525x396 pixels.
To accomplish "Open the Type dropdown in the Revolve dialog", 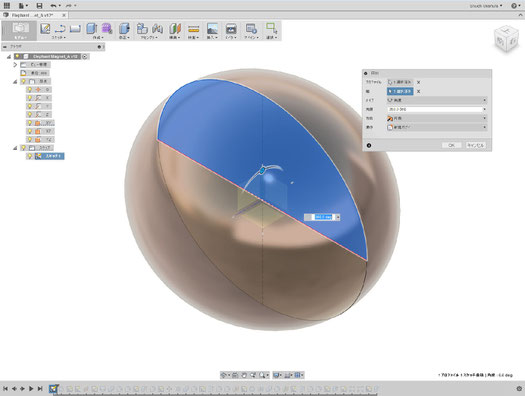I will coord(437,100).
